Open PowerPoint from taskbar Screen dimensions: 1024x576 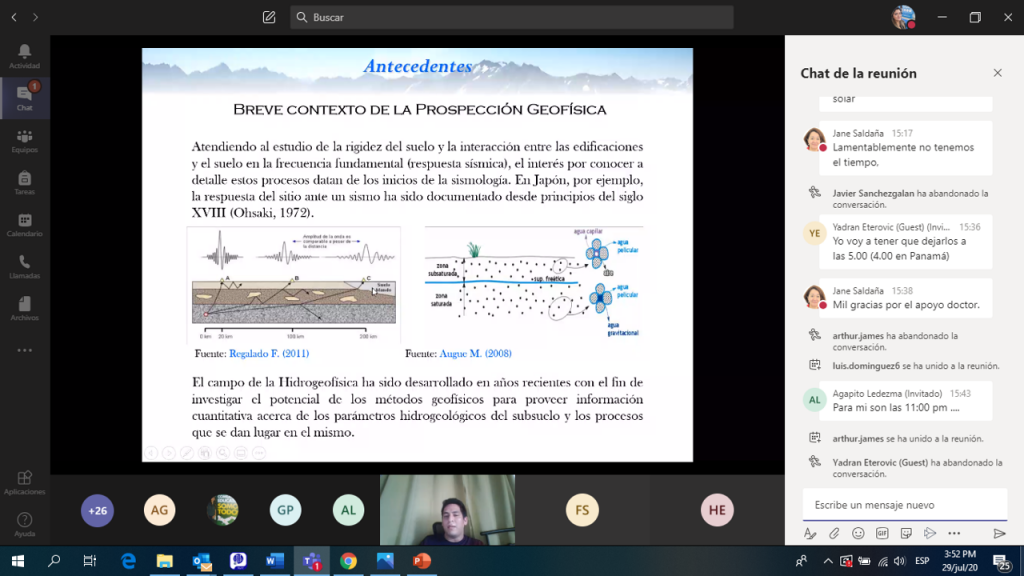coord(422,561)
